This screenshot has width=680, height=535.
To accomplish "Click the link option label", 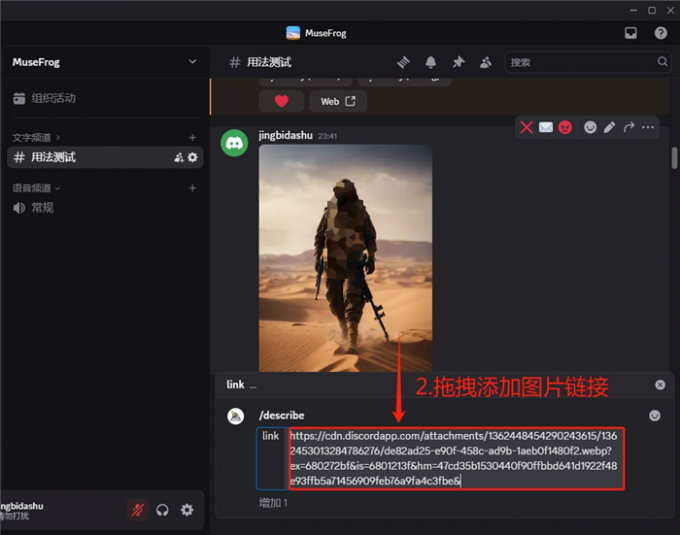I will pos(271,436).
